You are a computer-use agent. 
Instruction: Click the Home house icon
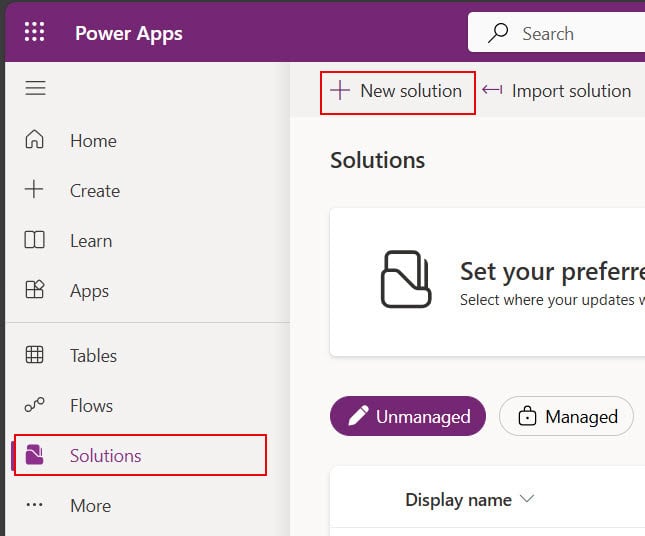[35, 139]
